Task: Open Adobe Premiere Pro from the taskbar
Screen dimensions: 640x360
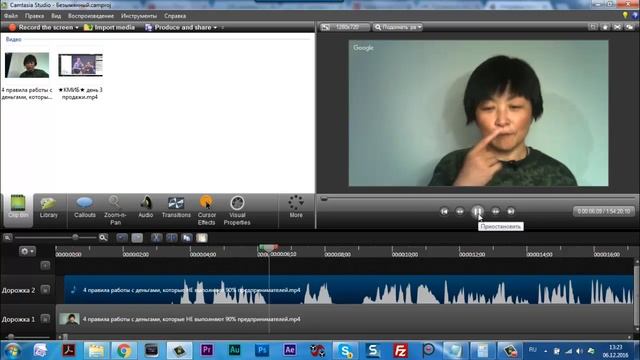Action: click(207, 350)
